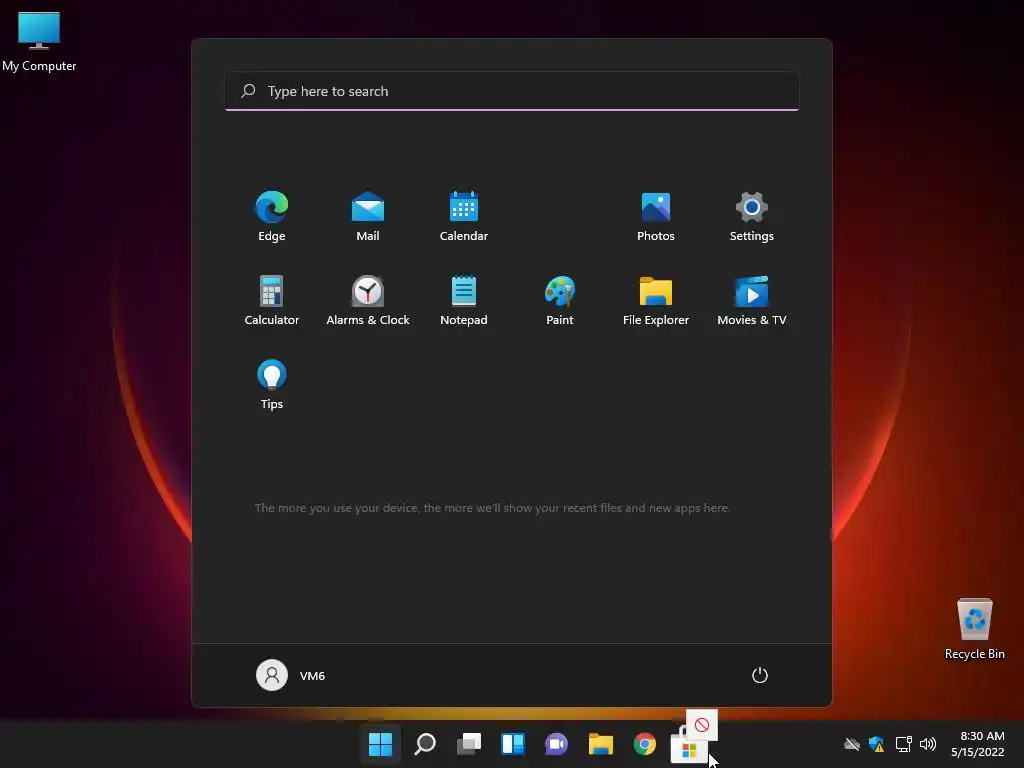
Task: Open Settings from pinned apps
Action: tap(752, 217)
